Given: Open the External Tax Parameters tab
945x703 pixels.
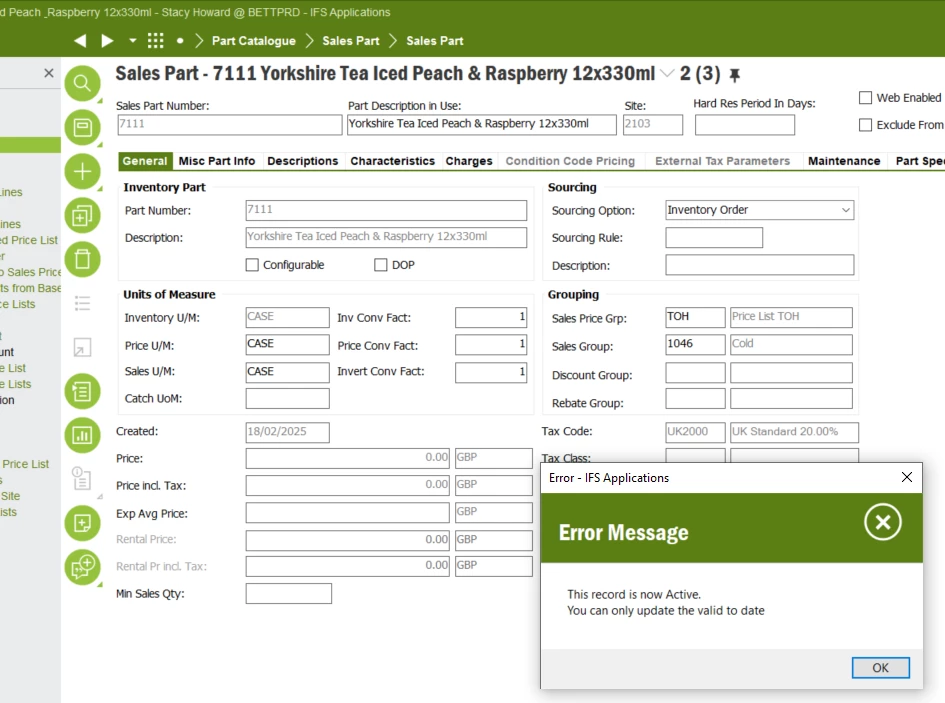Looking at the screenshot, I should [722, 161].
